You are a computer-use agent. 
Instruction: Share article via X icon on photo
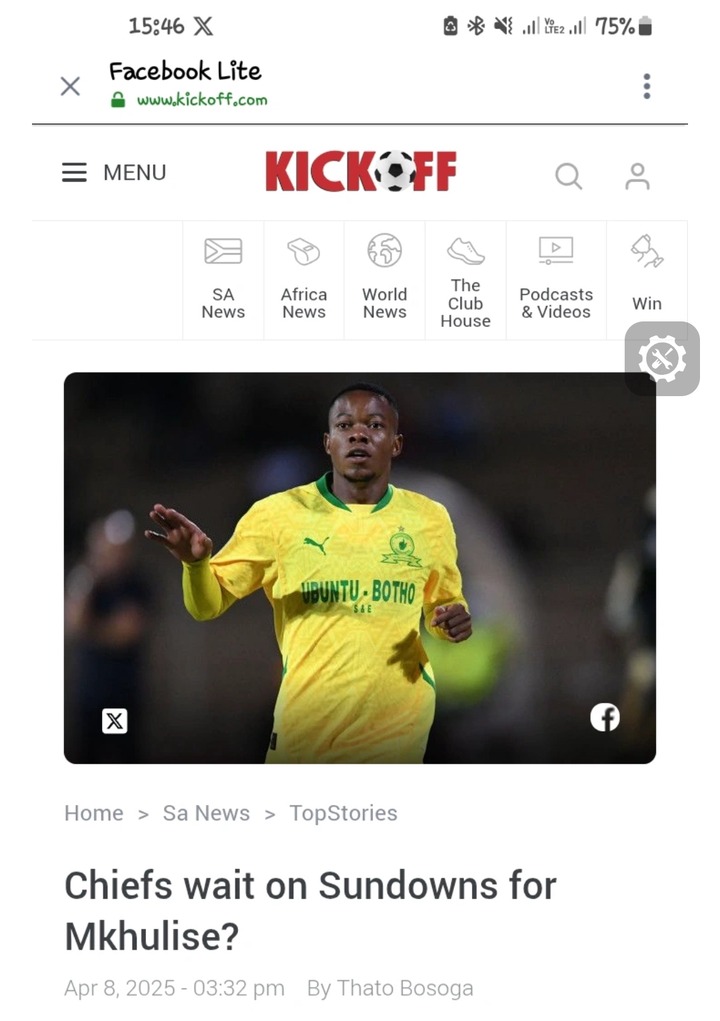pyautogui.click(x=115, y=721)
